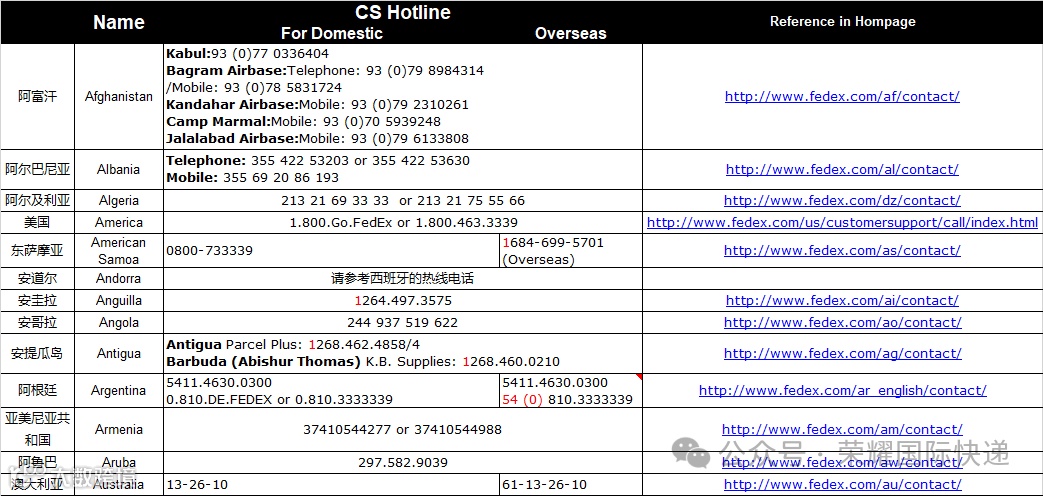The image size is (1043, 496).
Task: Click the 1264.497.3575 hotline cell
Action: (402, 301)
